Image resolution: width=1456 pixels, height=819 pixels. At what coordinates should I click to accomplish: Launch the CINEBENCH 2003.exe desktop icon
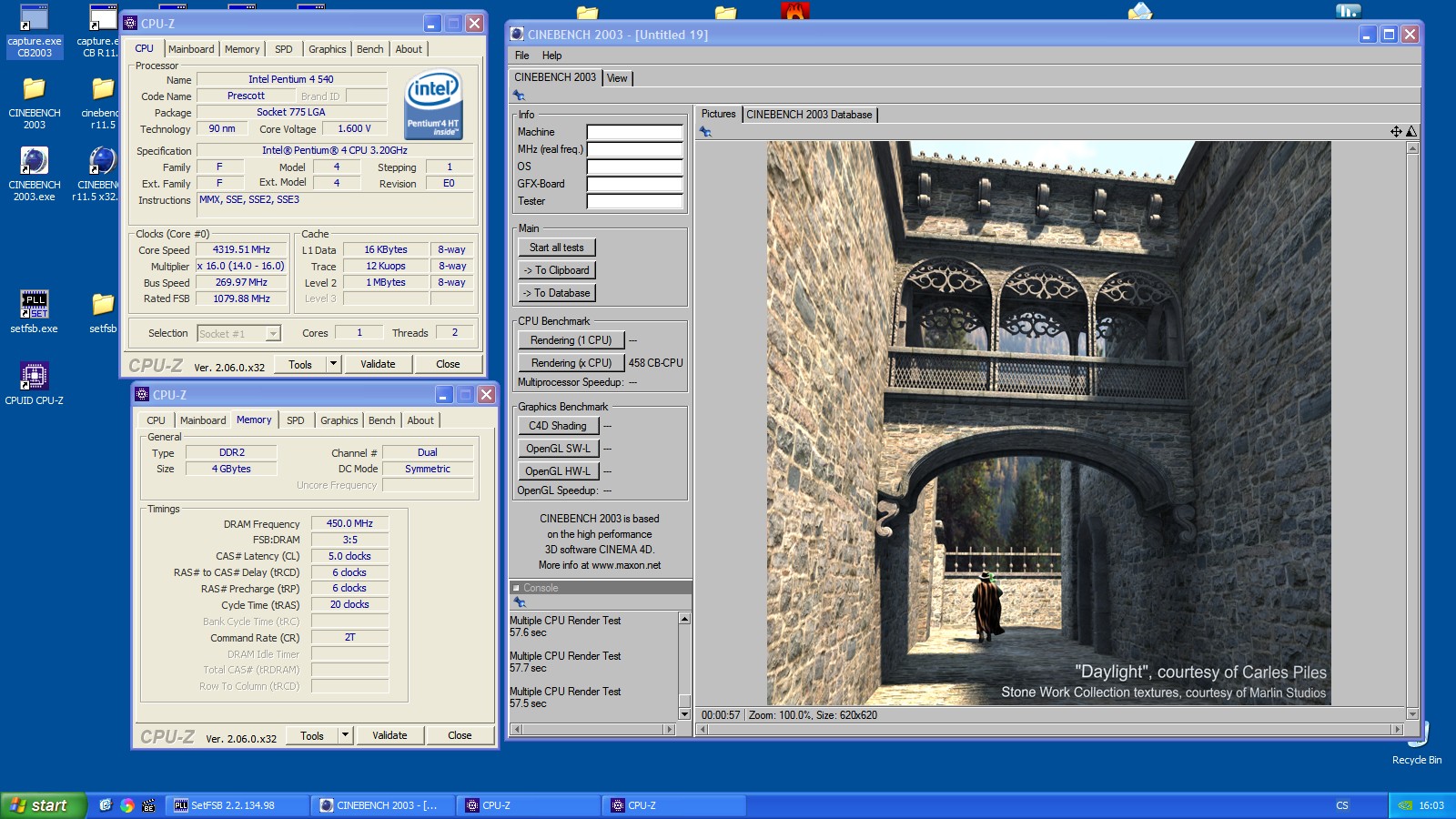[35, 175]
